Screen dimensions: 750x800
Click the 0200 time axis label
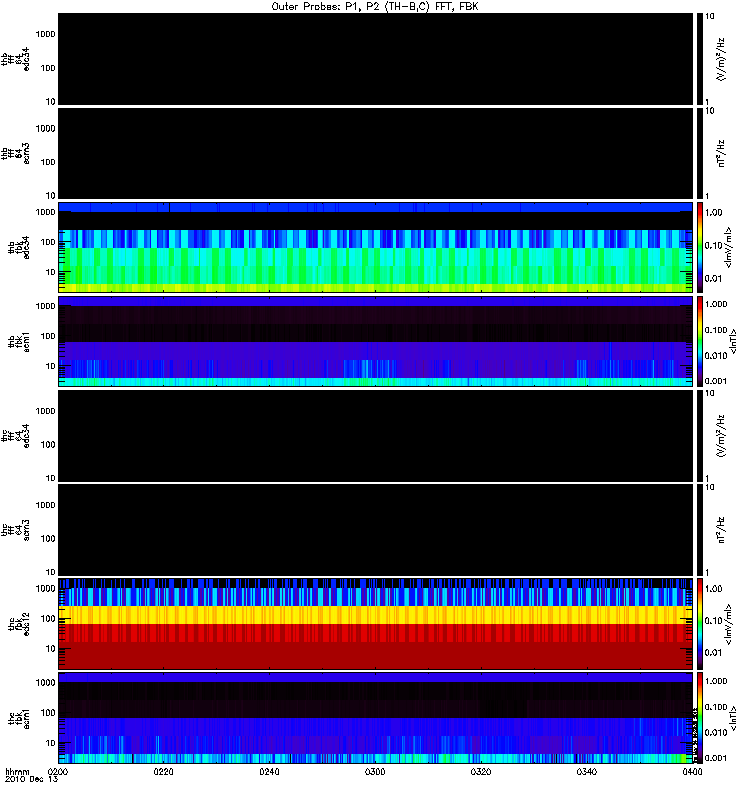pyautogui.click(x=57, y=772)
